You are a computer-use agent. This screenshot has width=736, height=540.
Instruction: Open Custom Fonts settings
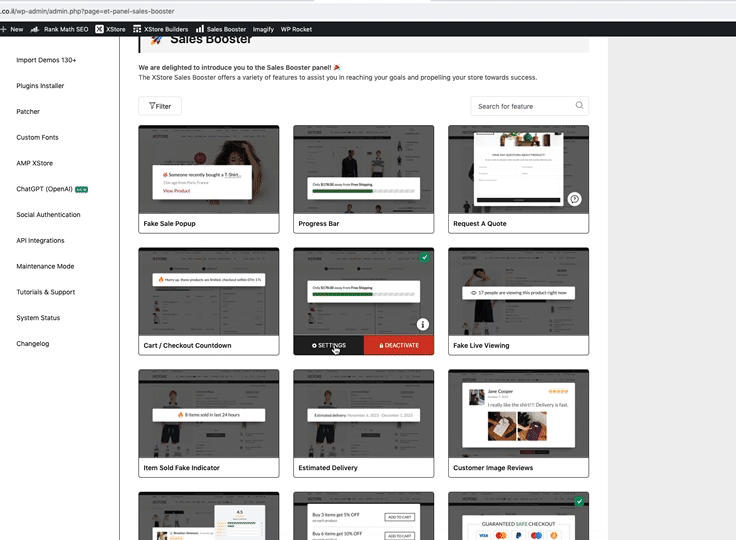tap(38, 138)
